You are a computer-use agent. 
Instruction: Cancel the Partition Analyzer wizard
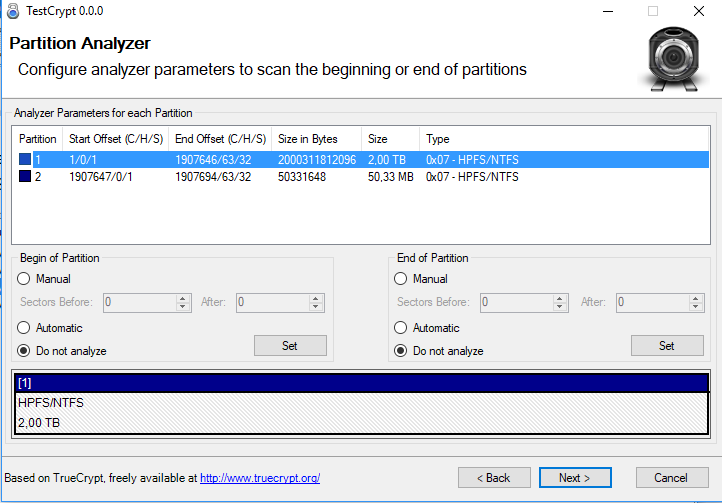pos(672,478)
